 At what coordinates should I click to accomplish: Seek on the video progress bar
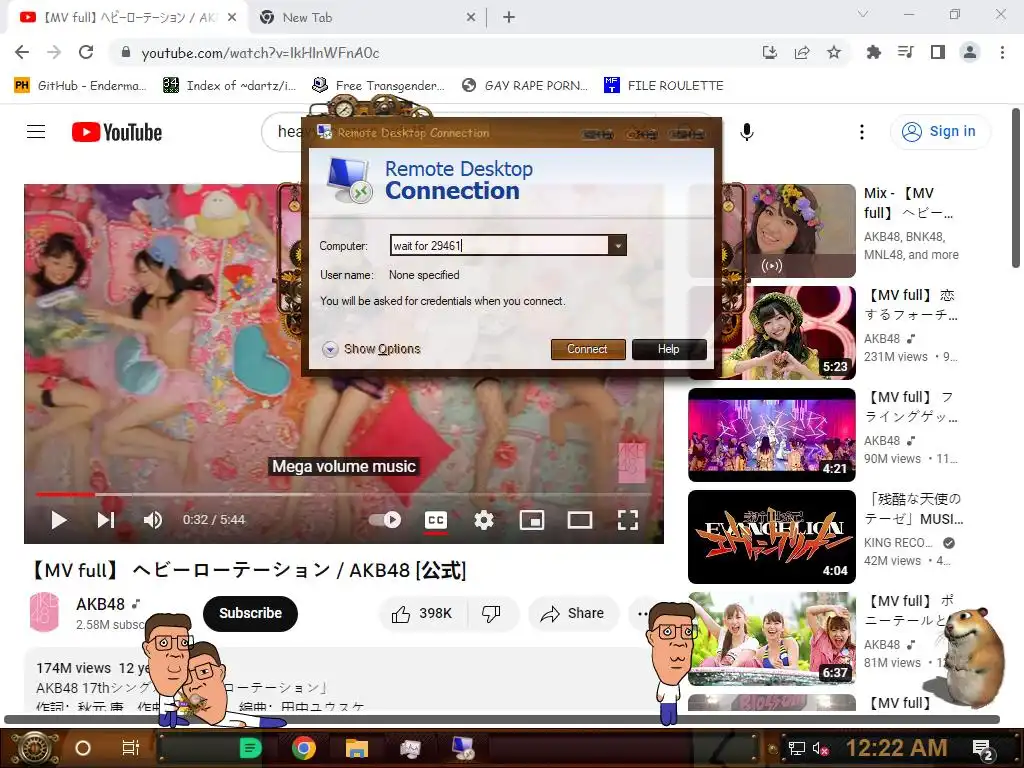(344, 494)
